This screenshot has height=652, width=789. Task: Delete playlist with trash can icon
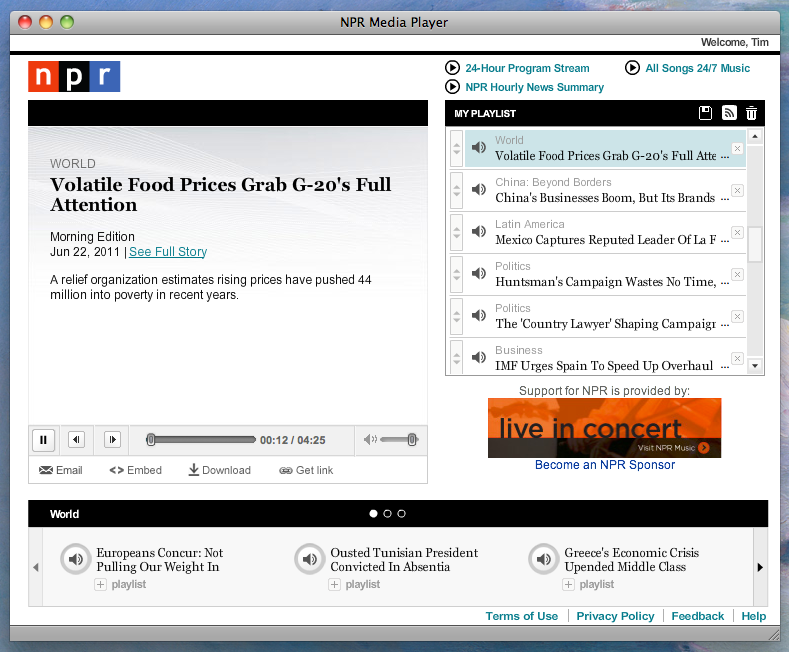752,114
